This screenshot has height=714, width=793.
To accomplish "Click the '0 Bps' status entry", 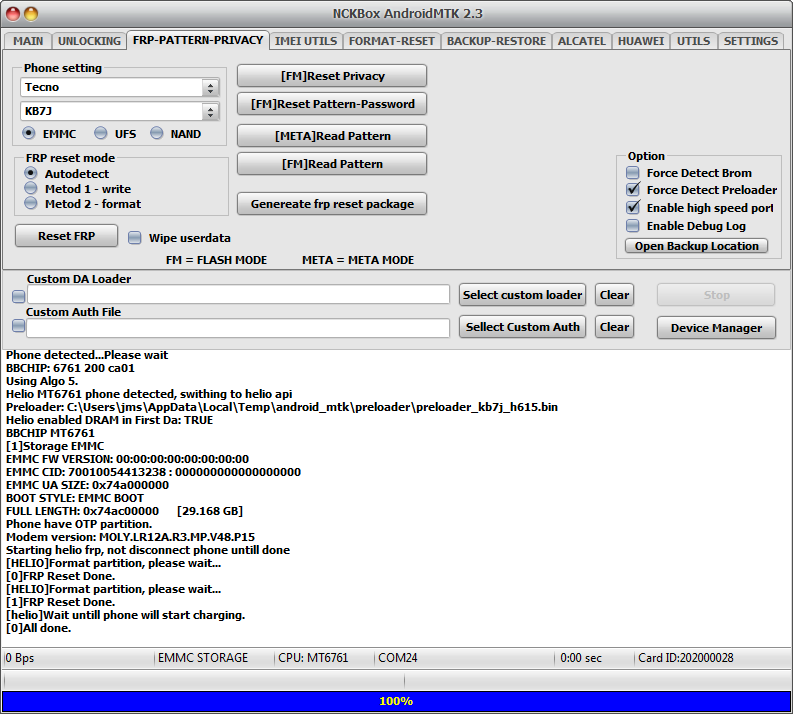I will pyautogui.click(x=19, y=658).
